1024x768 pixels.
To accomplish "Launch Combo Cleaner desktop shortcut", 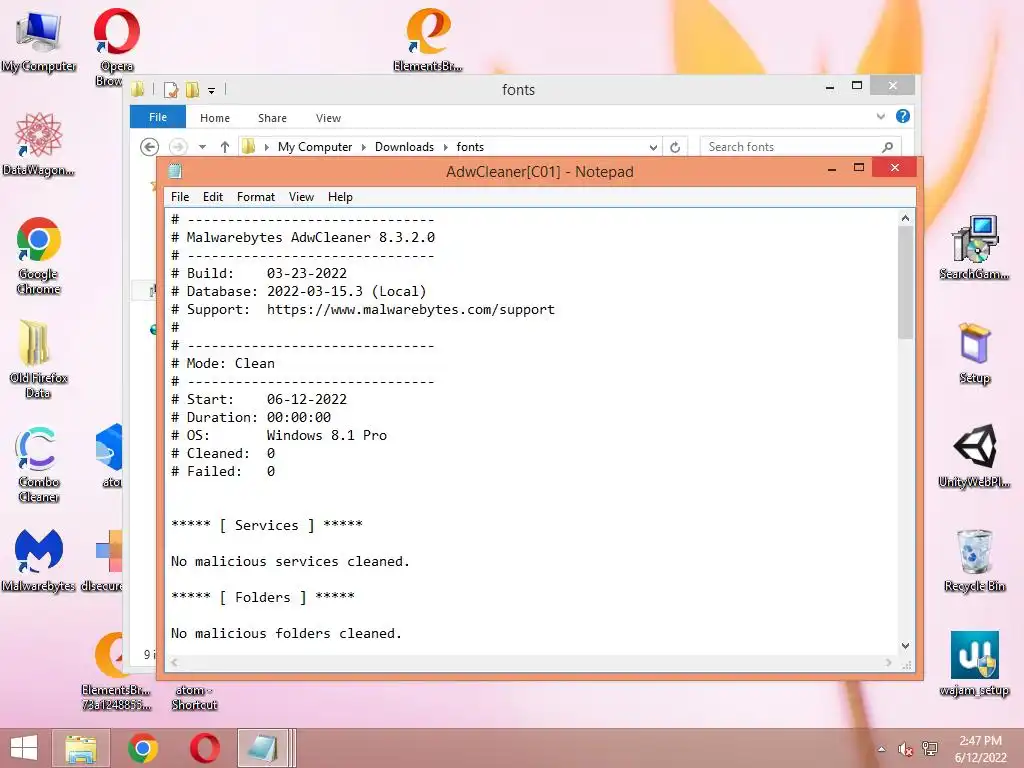I will point(39,464).
